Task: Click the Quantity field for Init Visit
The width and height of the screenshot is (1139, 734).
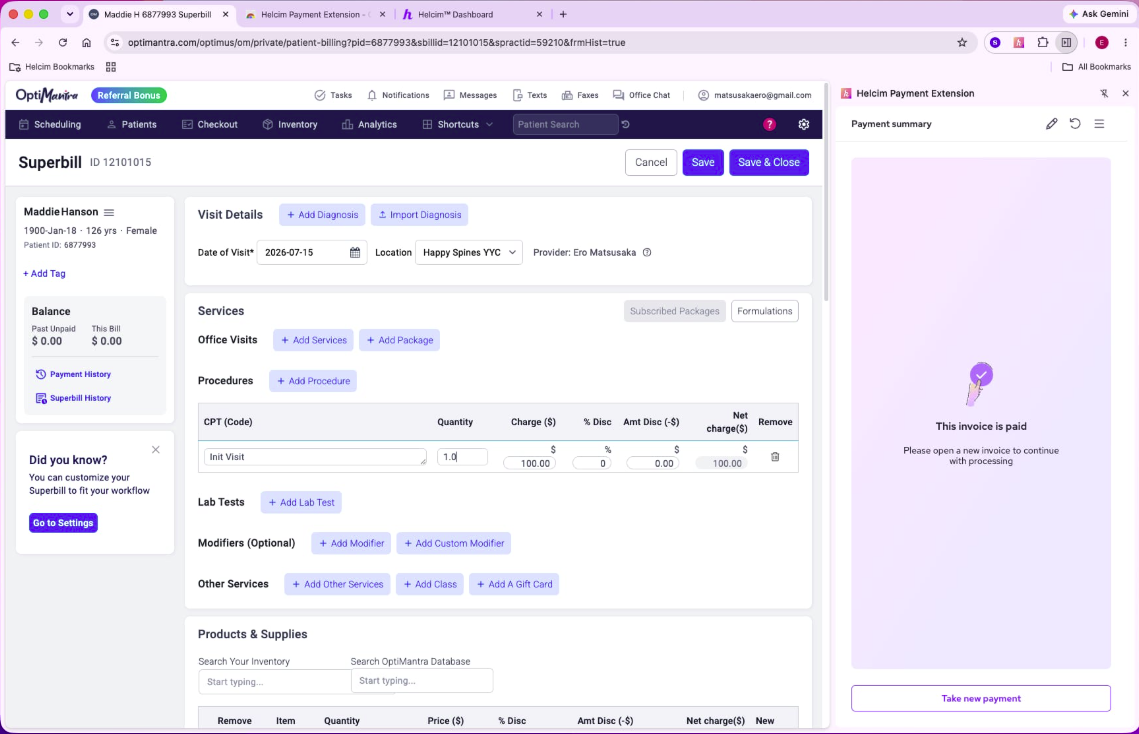Action: 462,457
